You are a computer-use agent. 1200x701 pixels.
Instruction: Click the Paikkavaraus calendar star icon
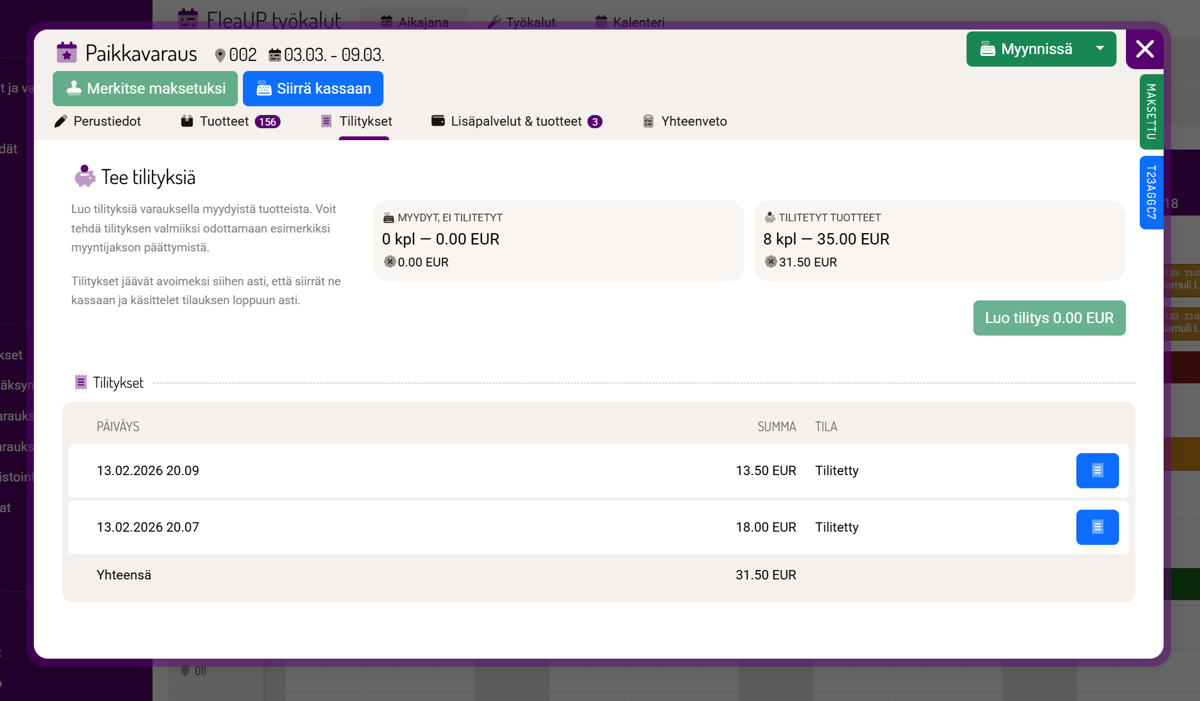67,53
